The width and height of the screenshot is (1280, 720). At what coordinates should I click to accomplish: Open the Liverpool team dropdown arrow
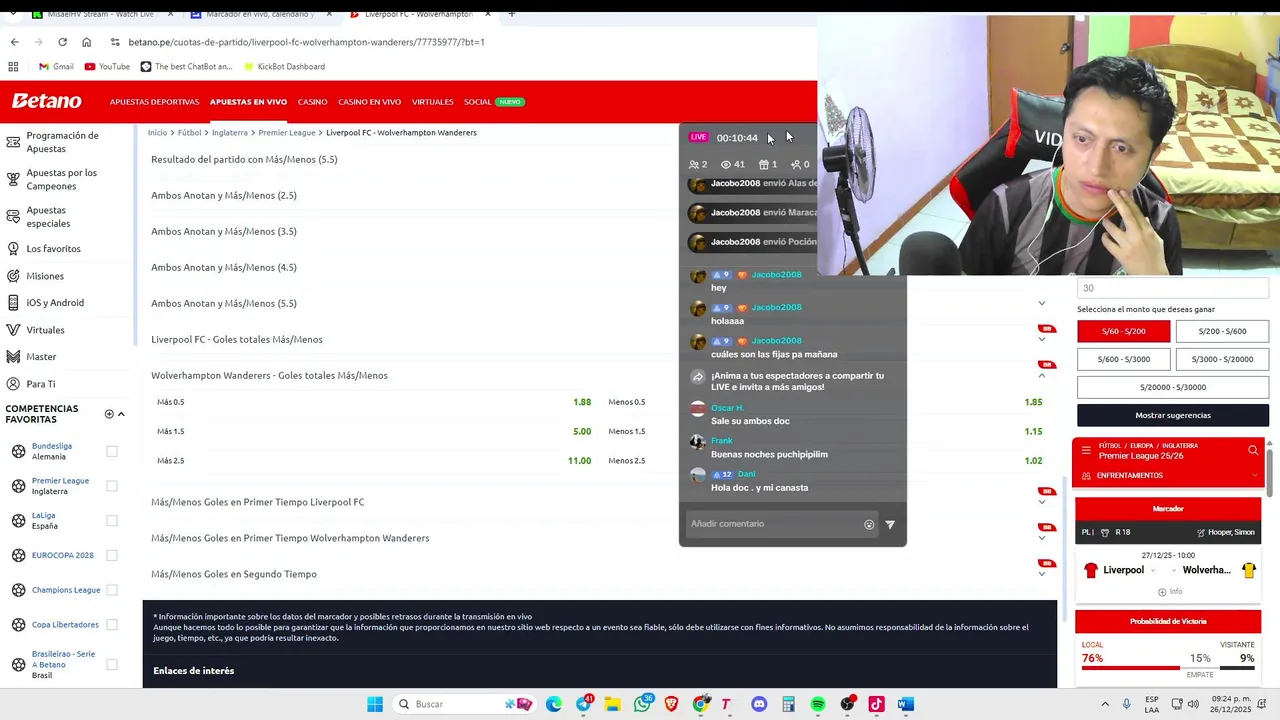pyautogui.click(x=1153, y=570)
